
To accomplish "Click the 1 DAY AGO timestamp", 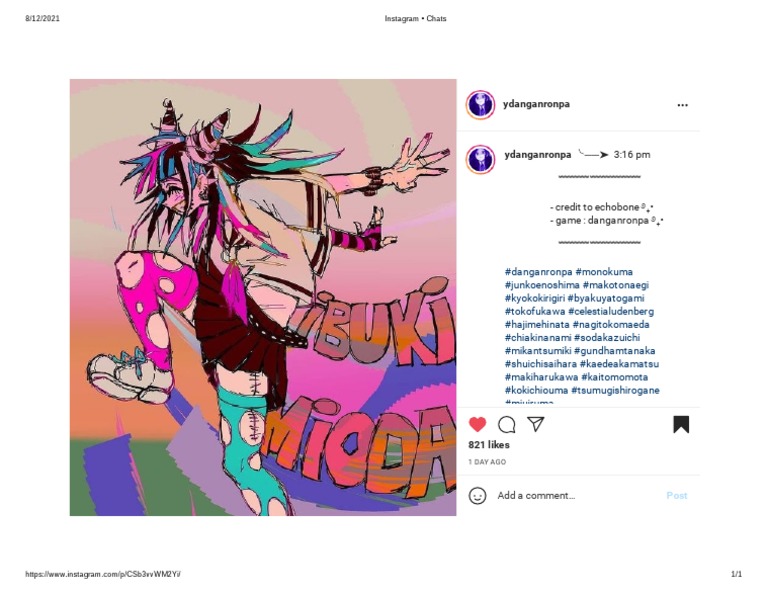I will point(487,462).
